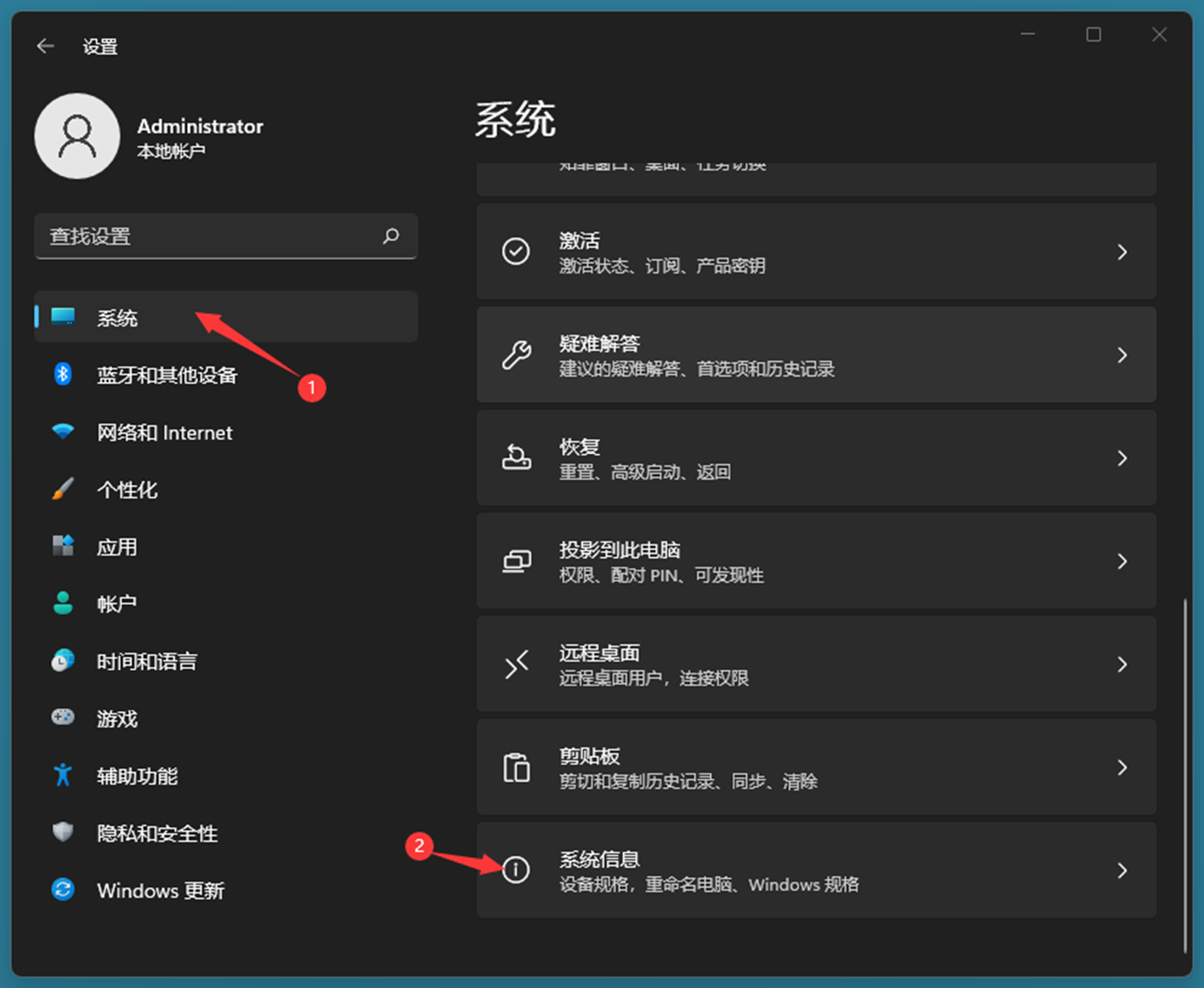Screen dimensions: 1204x988
Task: Click the 恢复 recovery icon
Action: point(516,457)
